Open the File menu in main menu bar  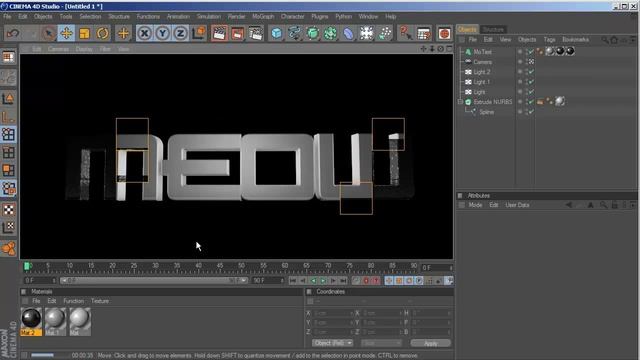(7, 16)
